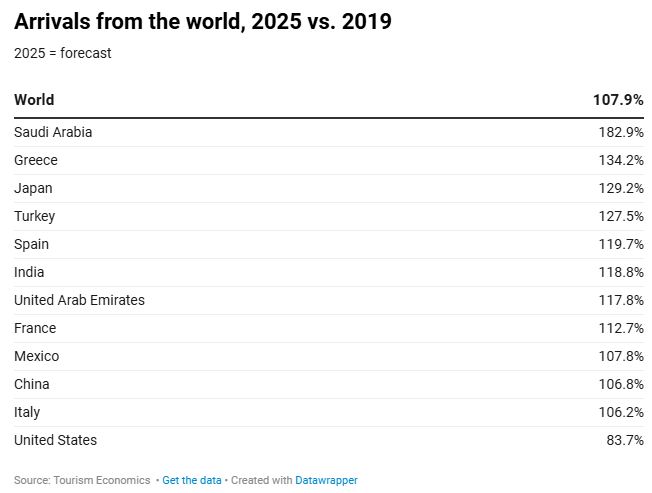Open the Datawrapper link in footer
Image resolution: width=652 pixels, height=493 pixels.
[x=326, y=480]
